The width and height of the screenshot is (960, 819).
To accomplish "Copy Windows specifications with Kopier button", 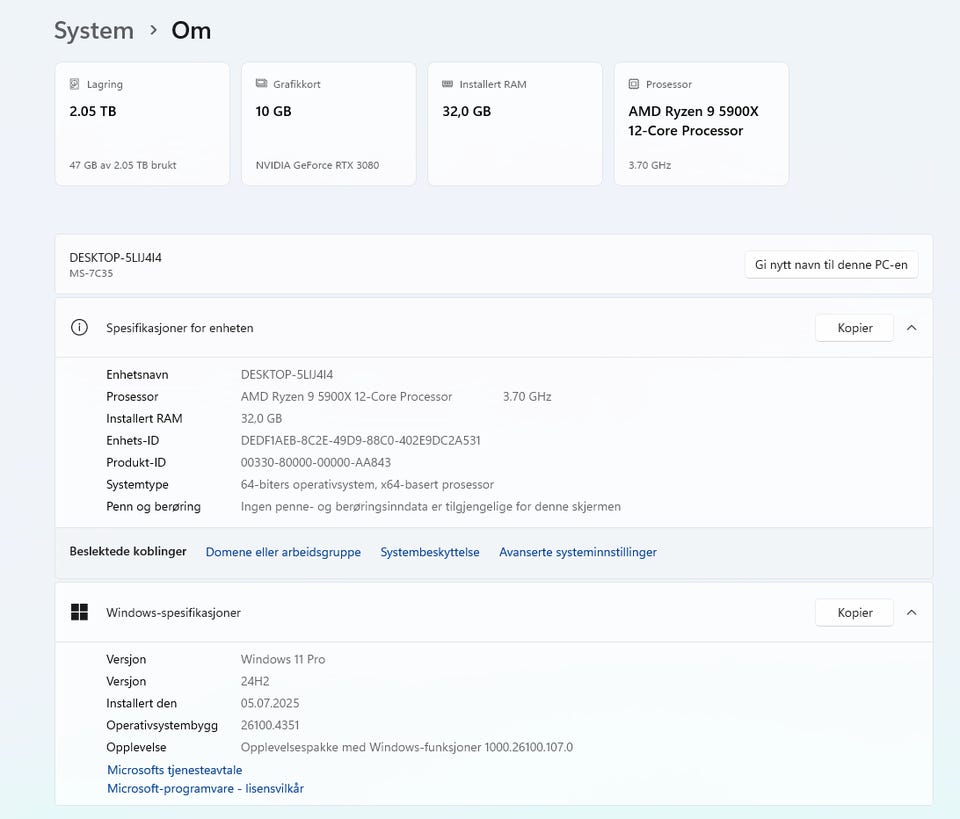I will 854,613.
